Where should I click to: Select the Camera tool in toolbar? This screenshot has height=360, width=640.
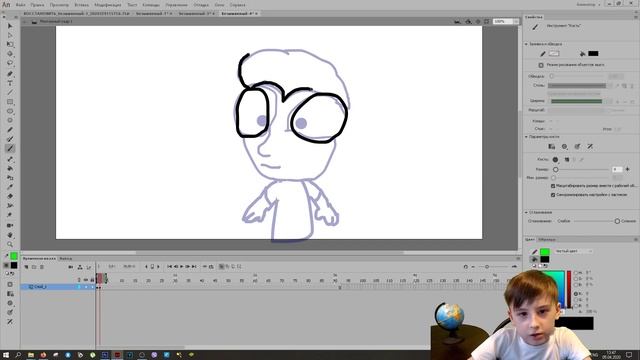coord(10,225)
